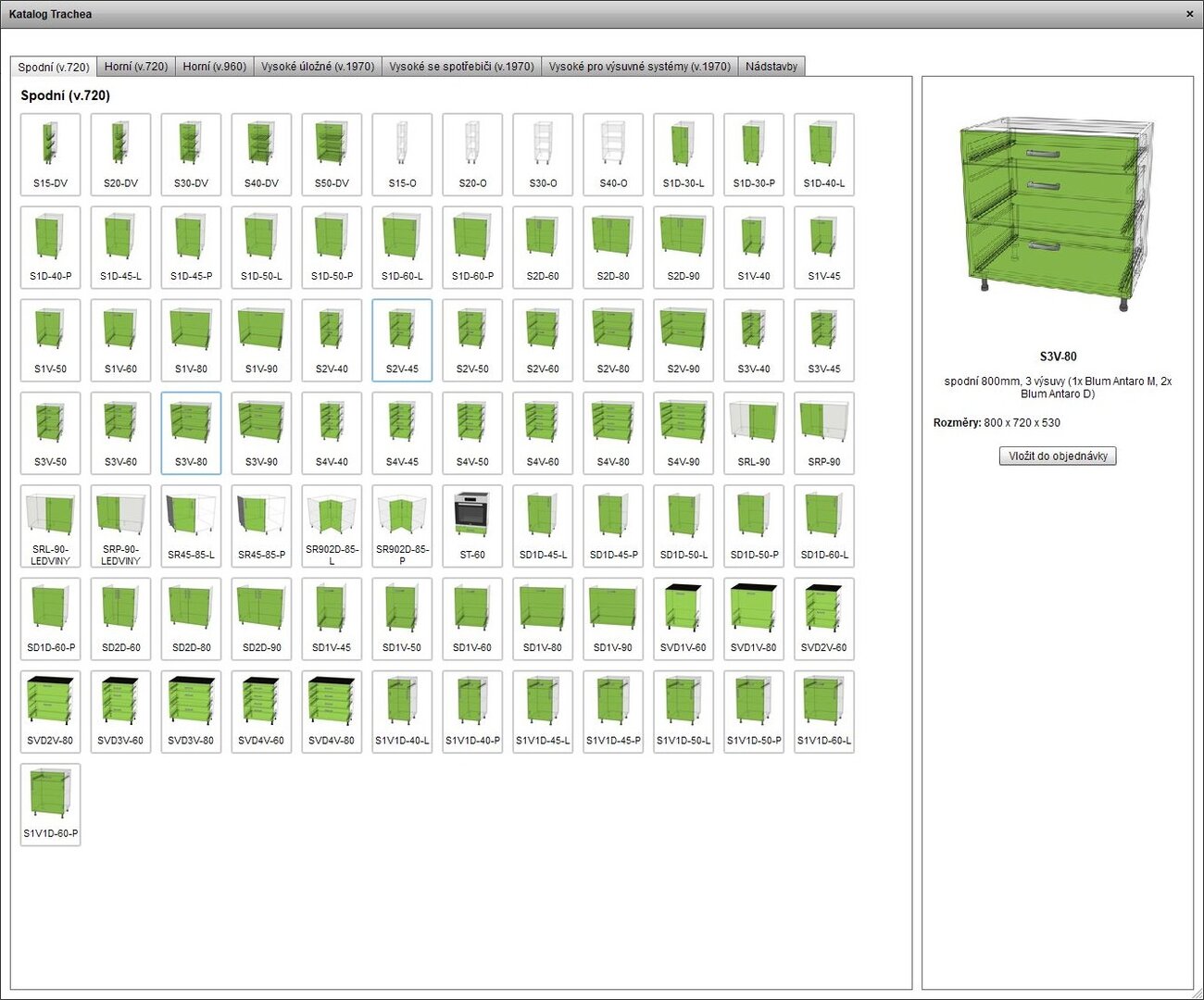The height and width of the screenshot is (1000, 1204).
Task: Close the Katalog Trachea dialog
Action: coord(1189,14)
